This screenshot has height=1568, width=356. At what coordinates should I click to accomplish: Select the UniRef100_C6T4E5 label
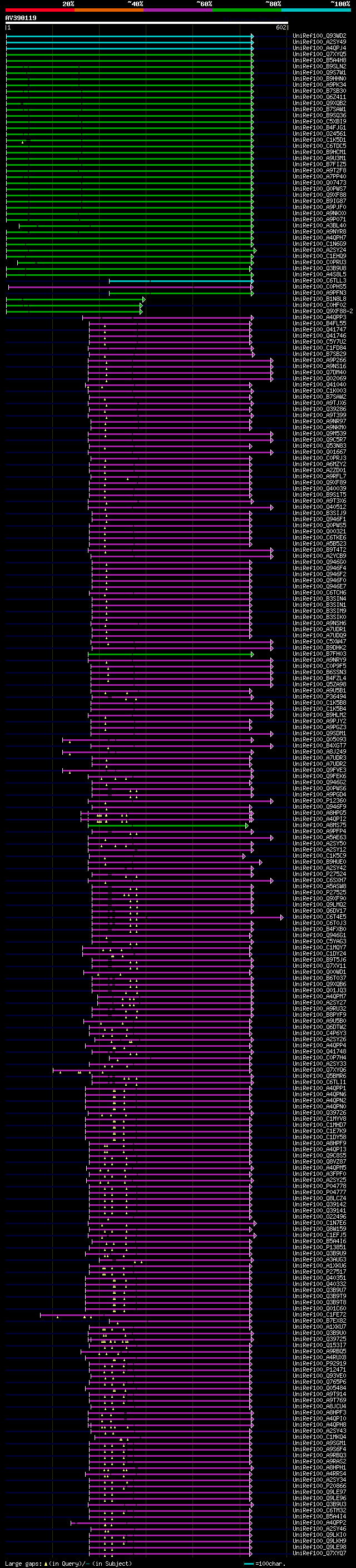coord(319,917)
